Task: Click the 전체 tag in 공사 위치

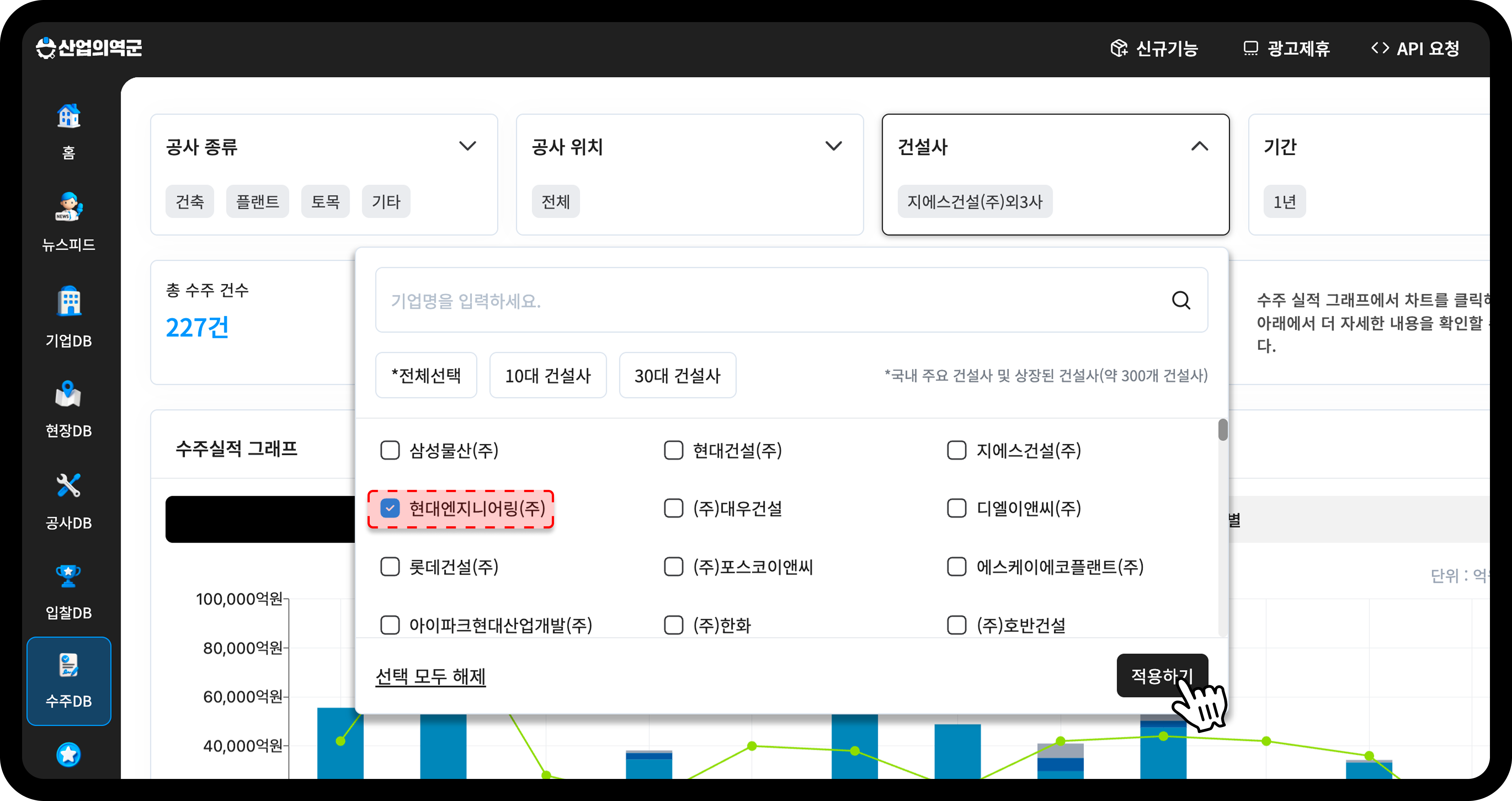Action: (555, 202)
